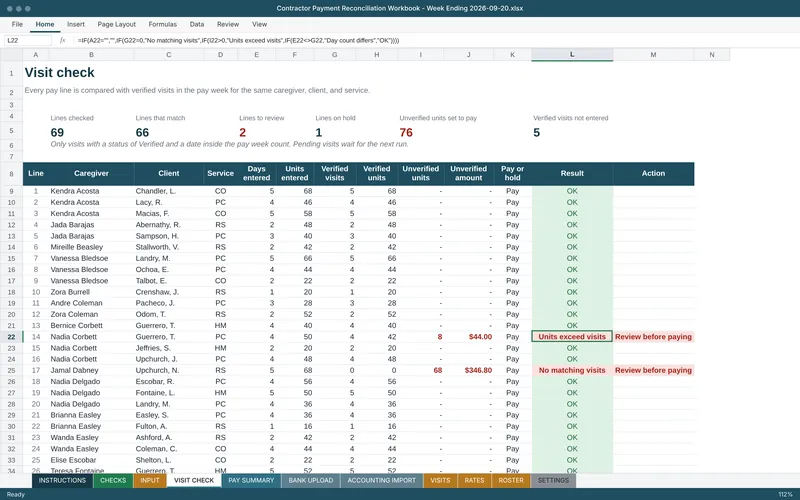The width and height of the screenshot is (800, 500).
Task: Click the zoom level 112% in status bar
Action: (x=785, y=494)
